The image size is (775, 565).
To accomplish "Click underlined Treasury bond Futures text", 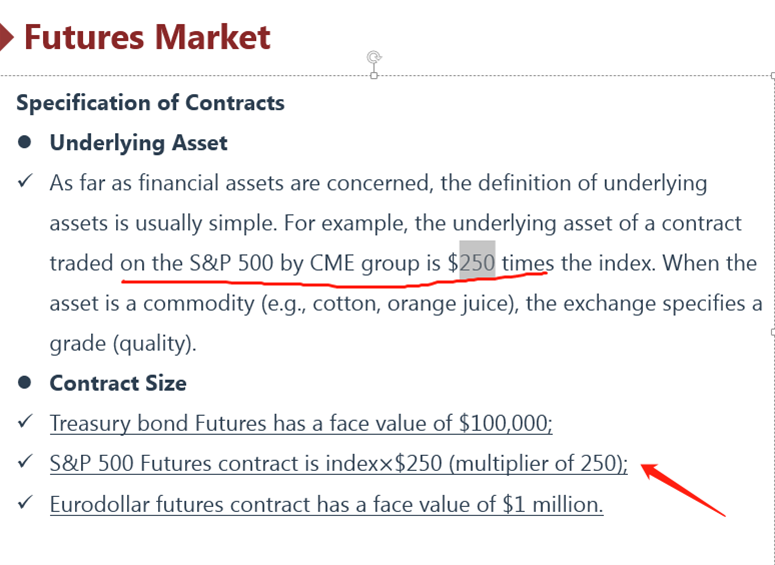I will [x=301, y=423].
